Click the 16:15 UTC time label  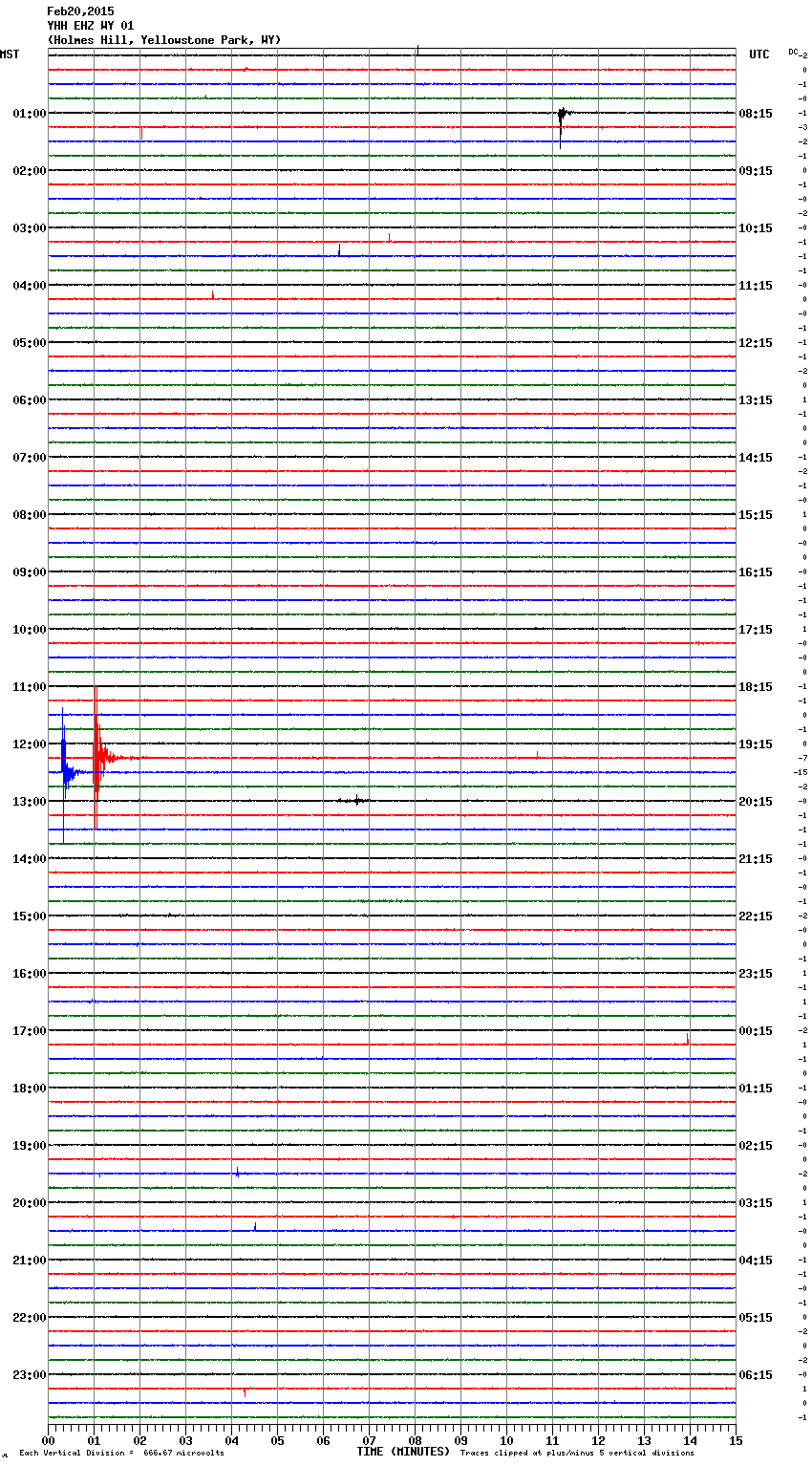[x=756, y=572]
